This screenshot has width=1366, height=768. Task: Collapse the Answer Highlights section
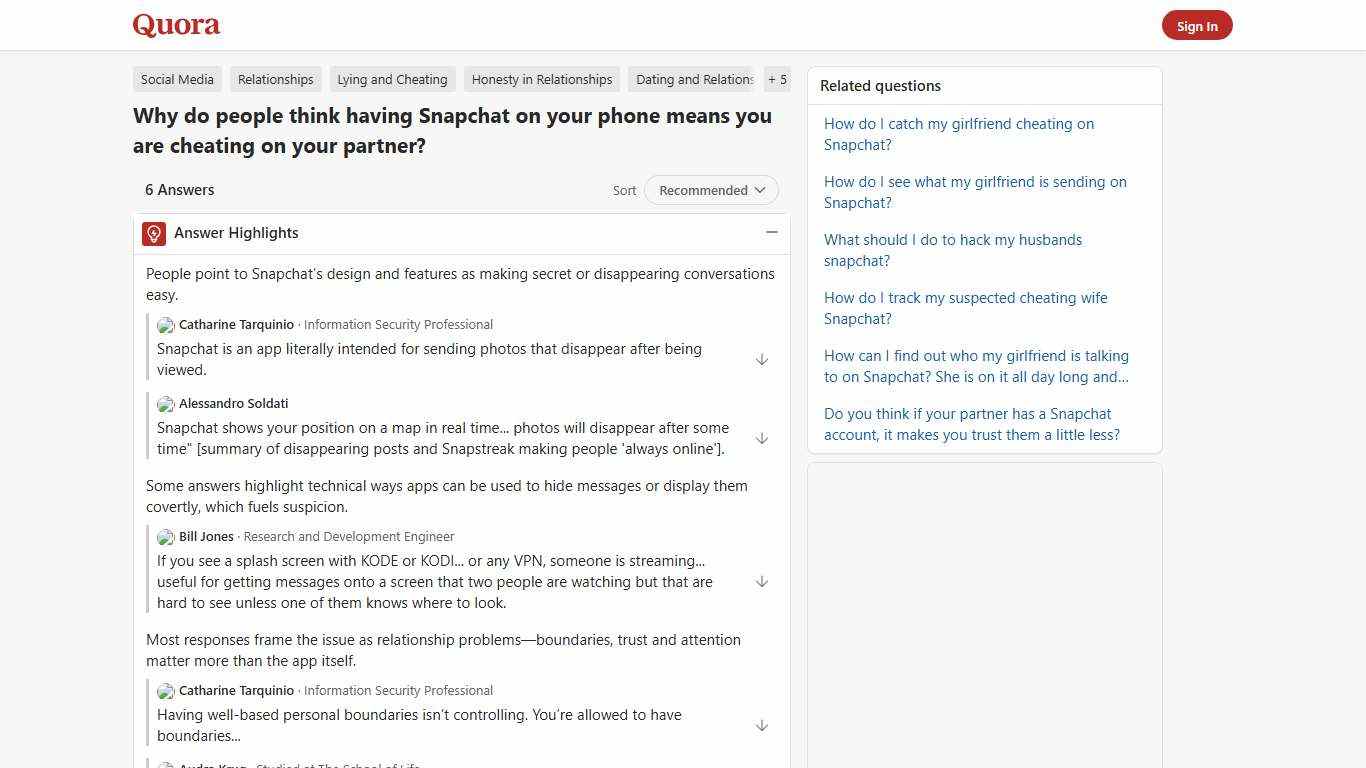(771, 232)
